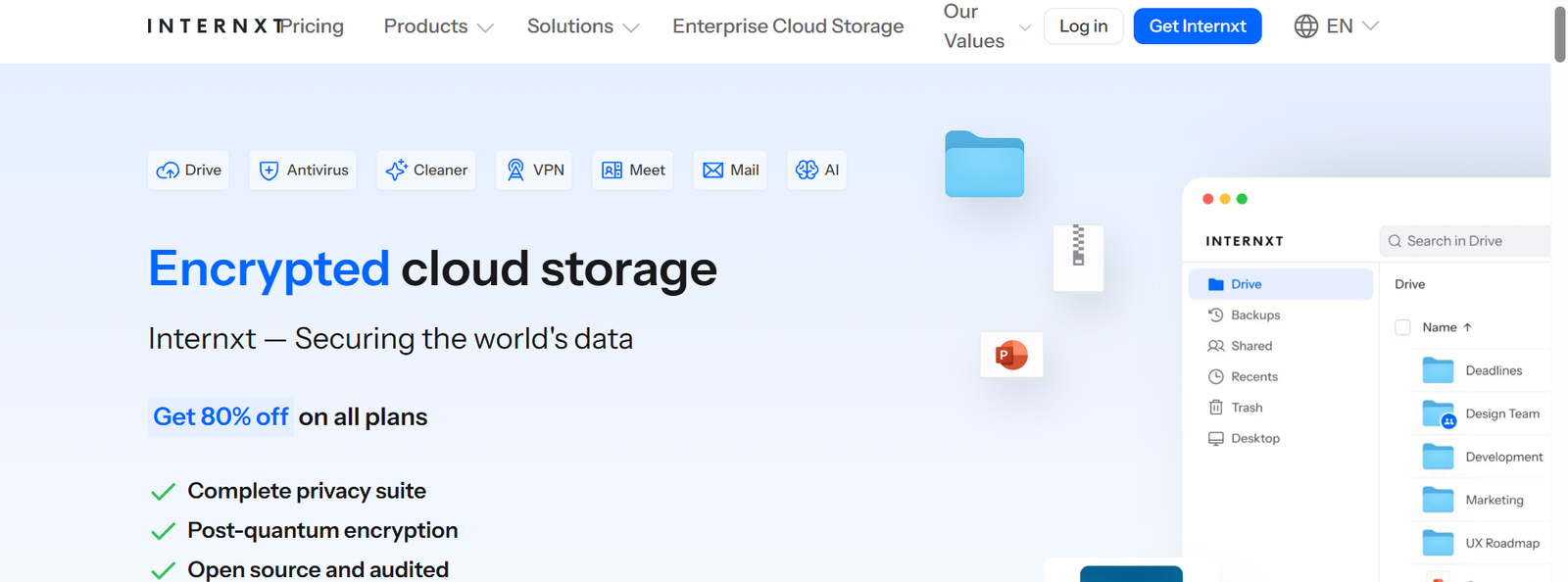Click the Deadlines folder name
Viewport: 1568px width, 582px height.
pyautogui.click(x=1494, y=370)
